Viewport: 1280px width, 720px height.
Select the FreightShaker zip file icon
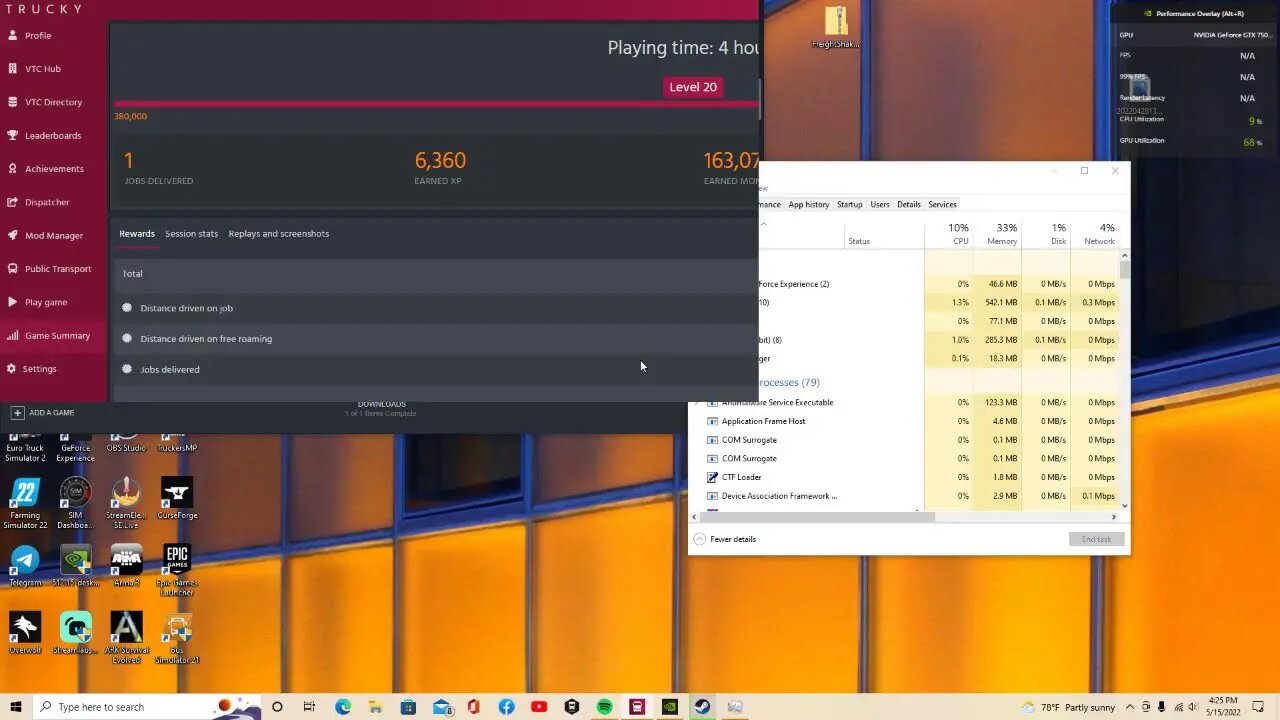(836, 28)
